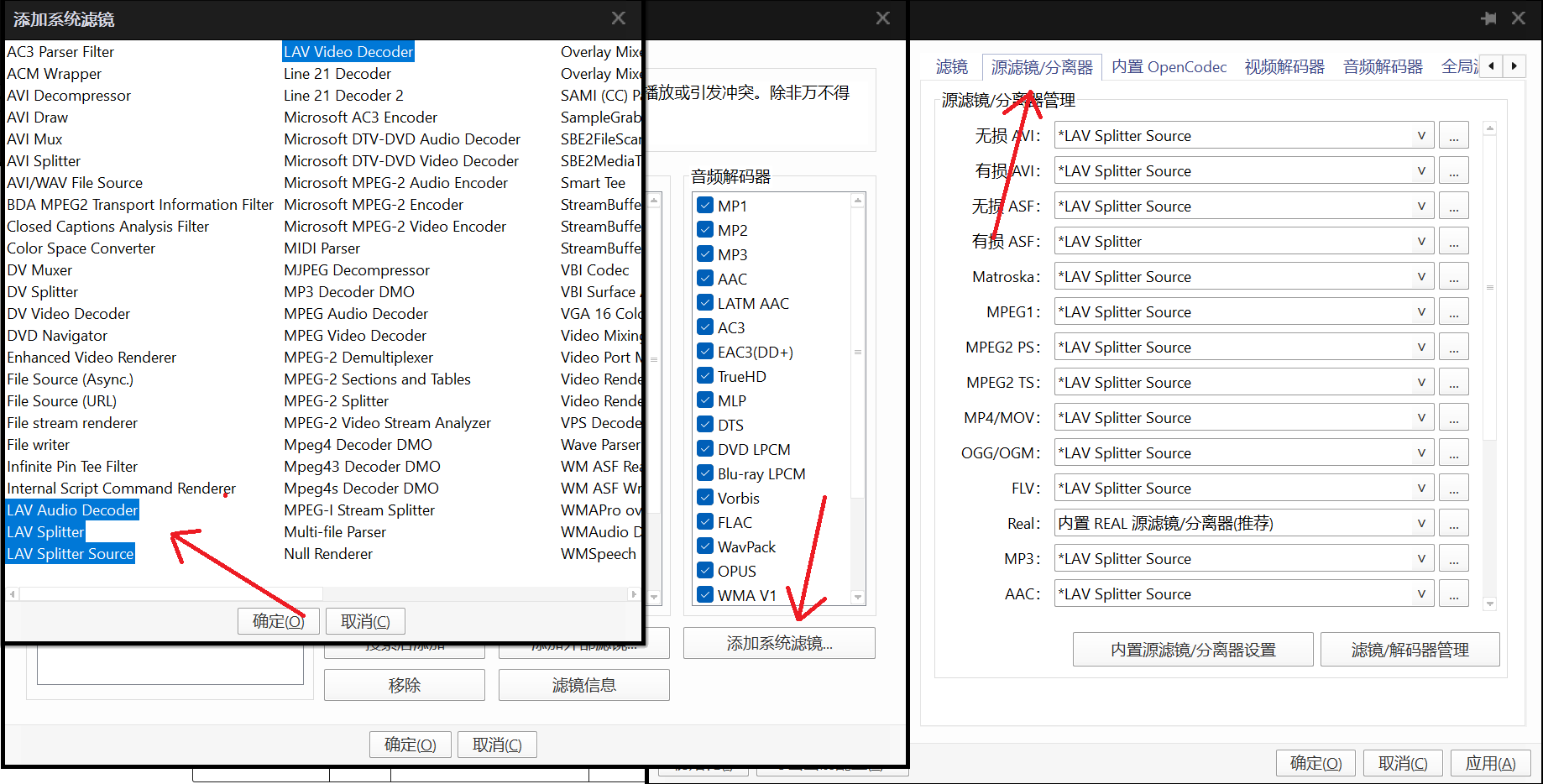Open 内置源滤镜/分离器设置
The image size is (1543, 784).
1193,650
